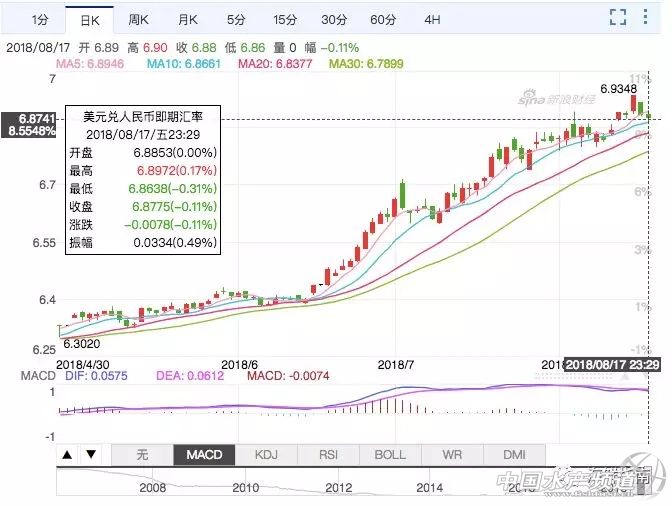
Task: Select the 月K monthly chart tab
Action: tap(187, 19)
